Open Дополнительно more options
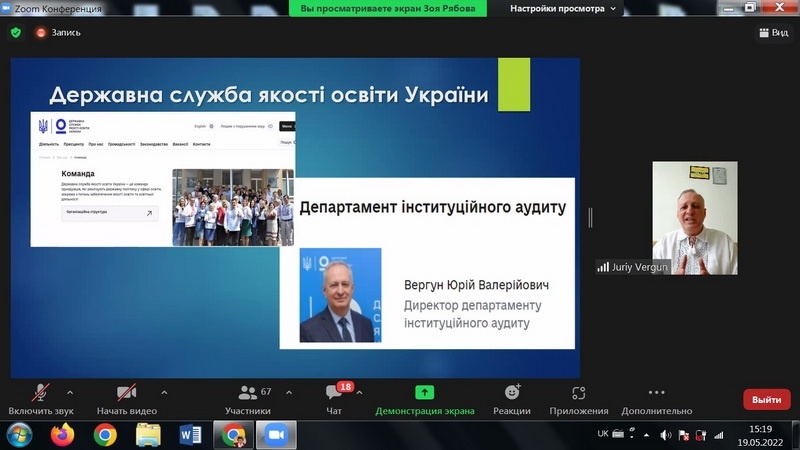This screenshot has height=450, width=800. point(657,399)
